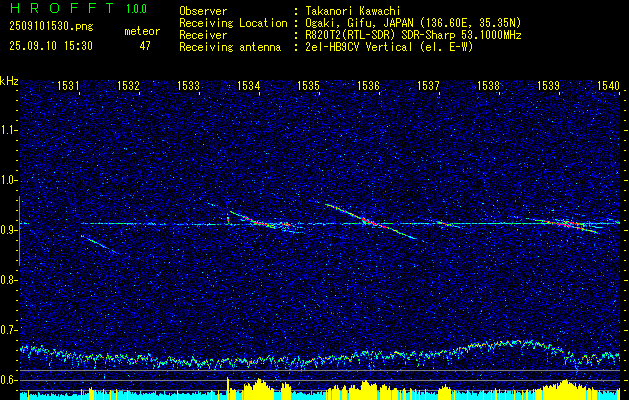Click the 1532 time marker

(x=128, y=85)
